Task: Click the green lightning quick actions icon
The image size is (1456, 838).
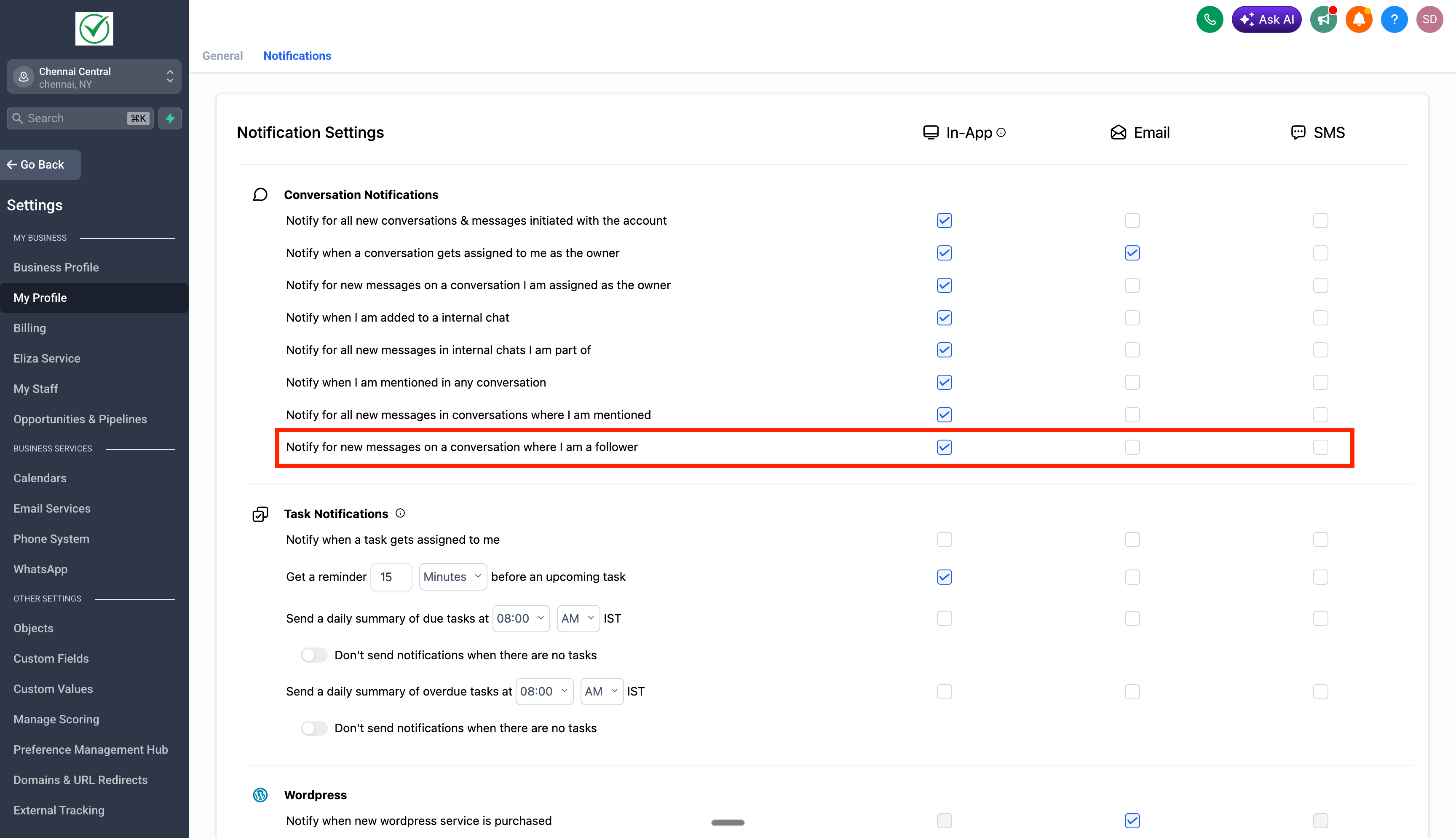Action: tap(170, 118)
